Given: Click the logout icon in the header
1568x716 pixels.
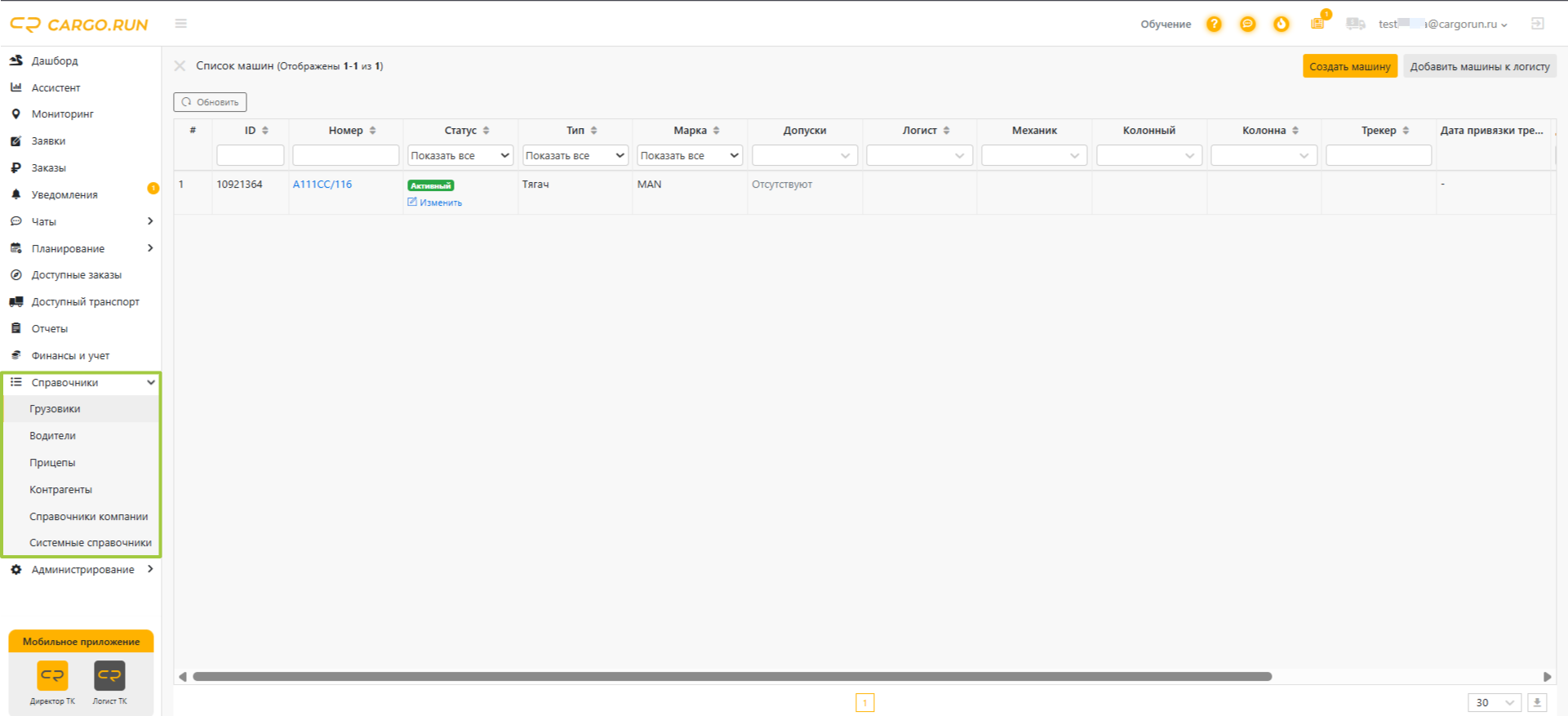Looking at the screenshot, I should click(1538, 24).
